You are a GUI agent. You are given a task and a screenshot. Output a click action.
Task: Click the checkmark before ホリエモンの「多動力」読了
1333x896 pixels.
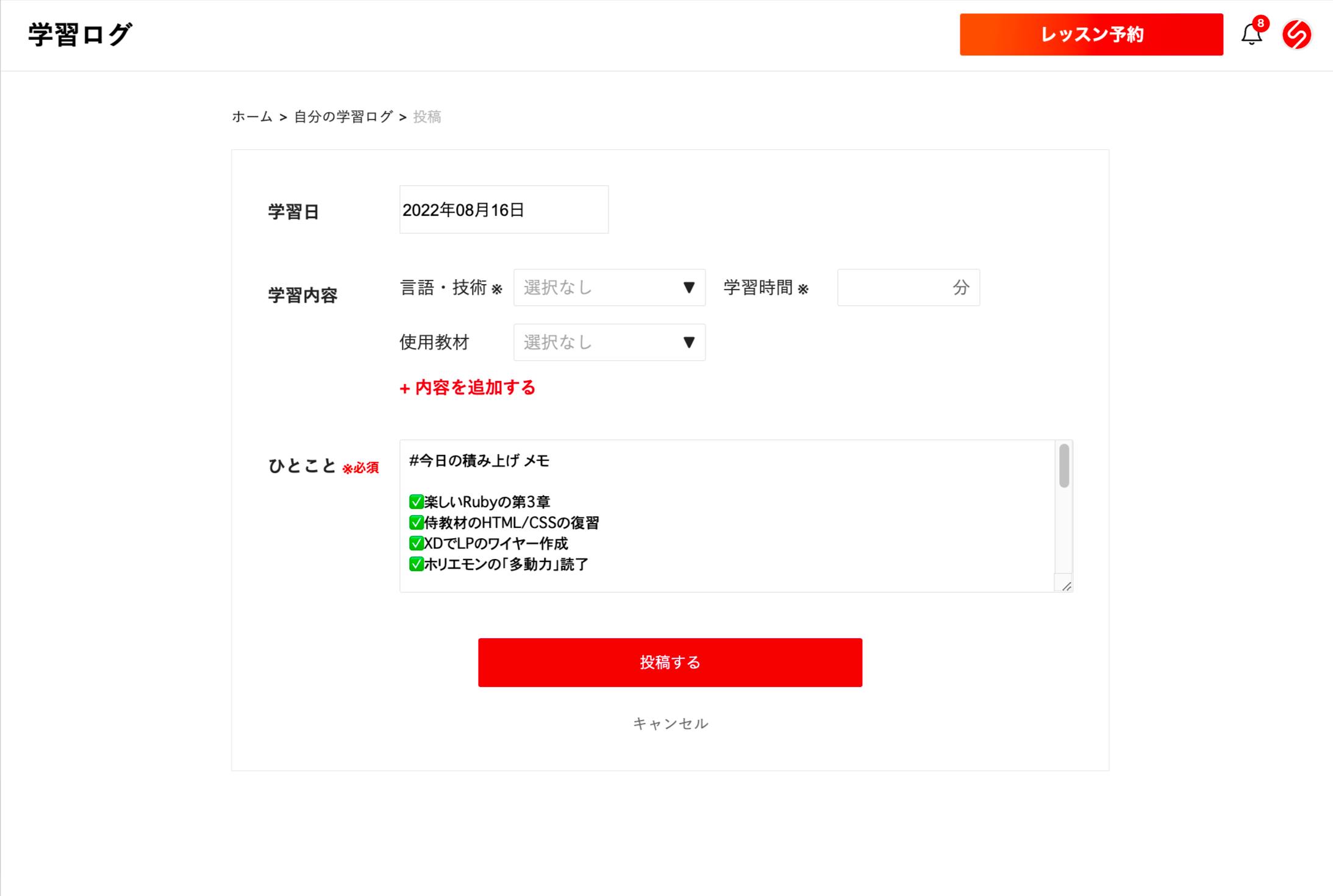(x=416, y=564)
